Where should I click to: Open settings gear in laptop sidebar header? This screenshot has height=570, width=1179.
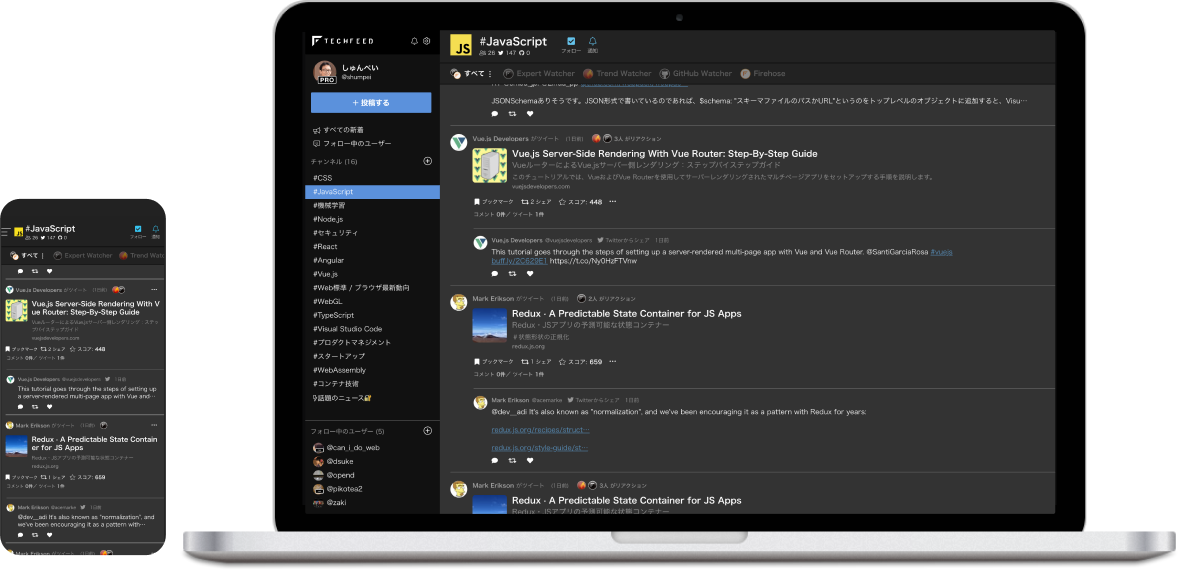(x=426, y=41)
